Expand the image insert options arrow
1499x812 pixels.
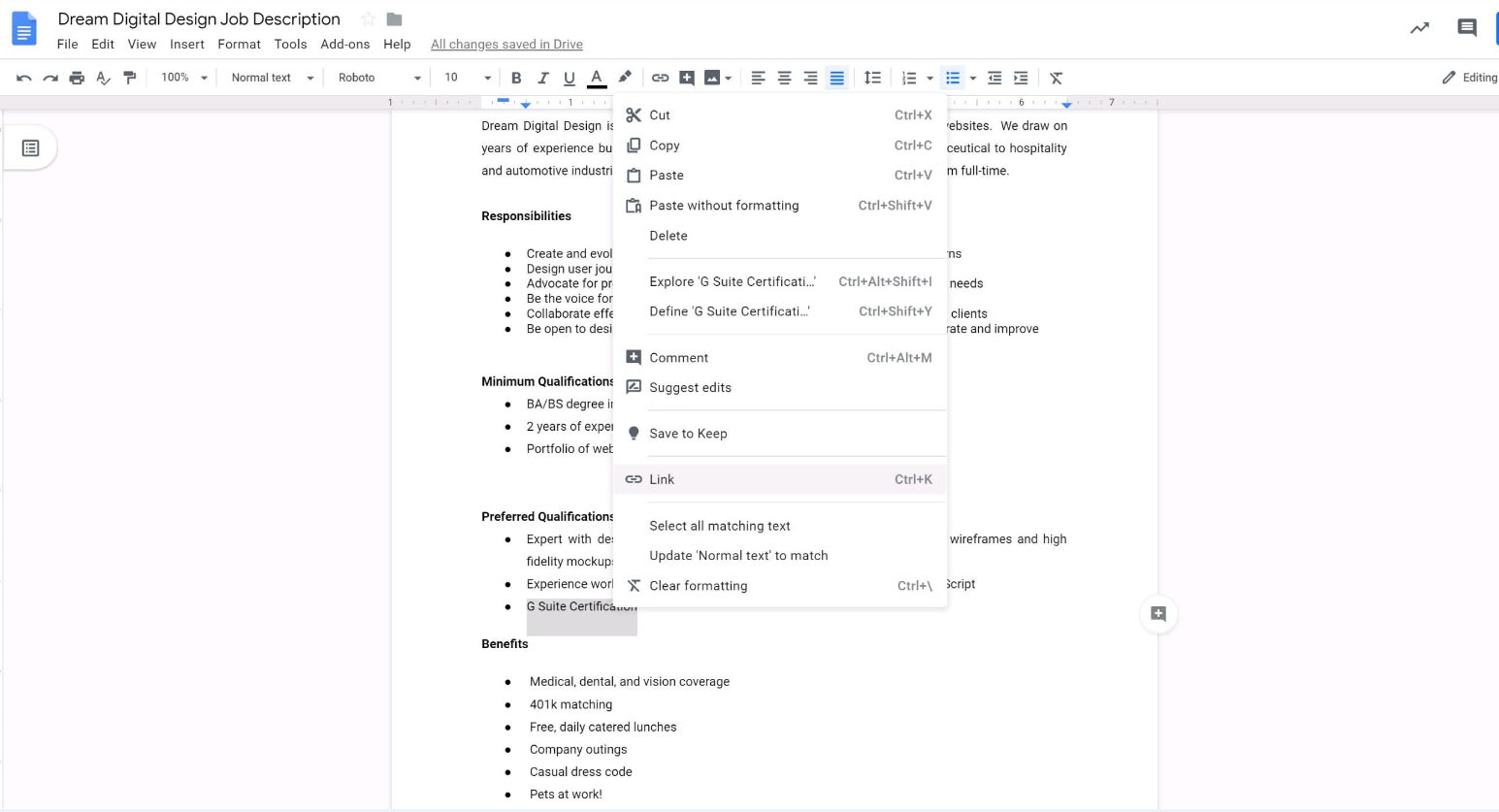(x=728, y=78)
